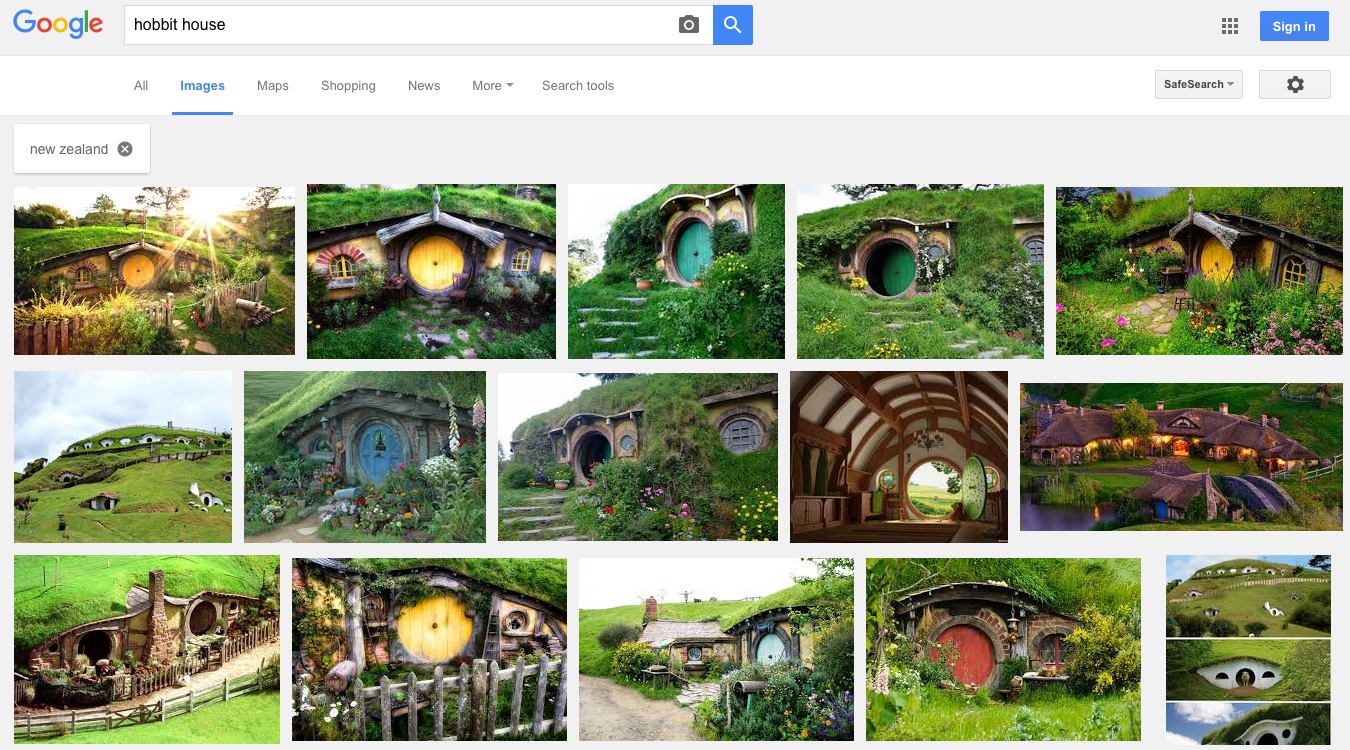Click the Google logo
Viewport: 1350px width, 750px height.
pos(58,24)
